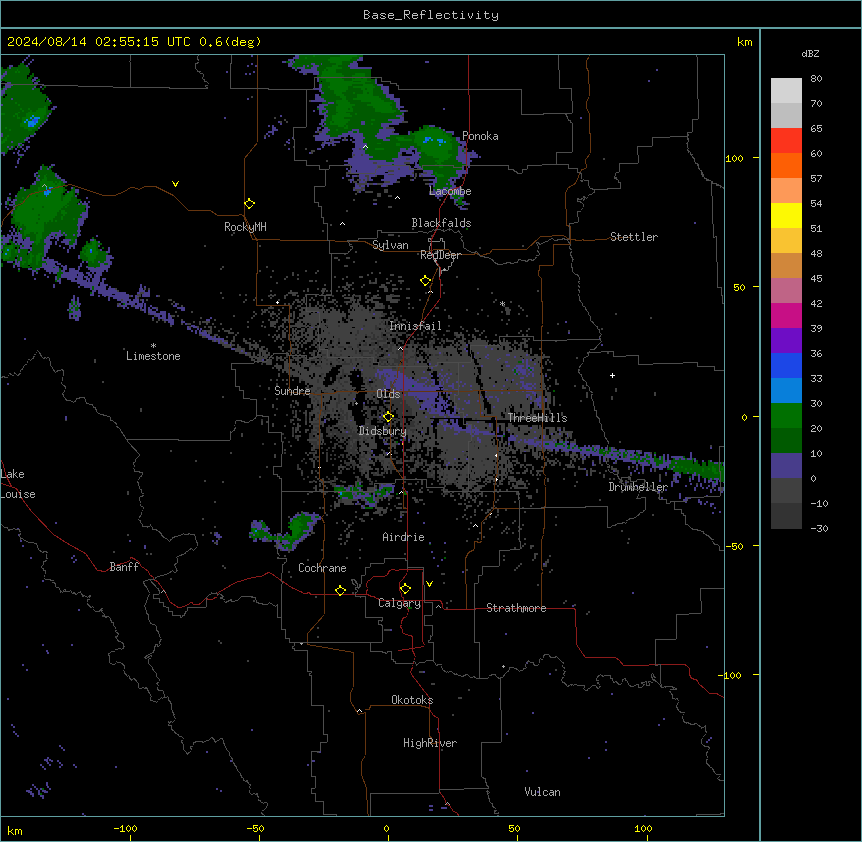The image size is (862, 842).
Task: Click the Limestone label
Action: click(x=153, y=356)
